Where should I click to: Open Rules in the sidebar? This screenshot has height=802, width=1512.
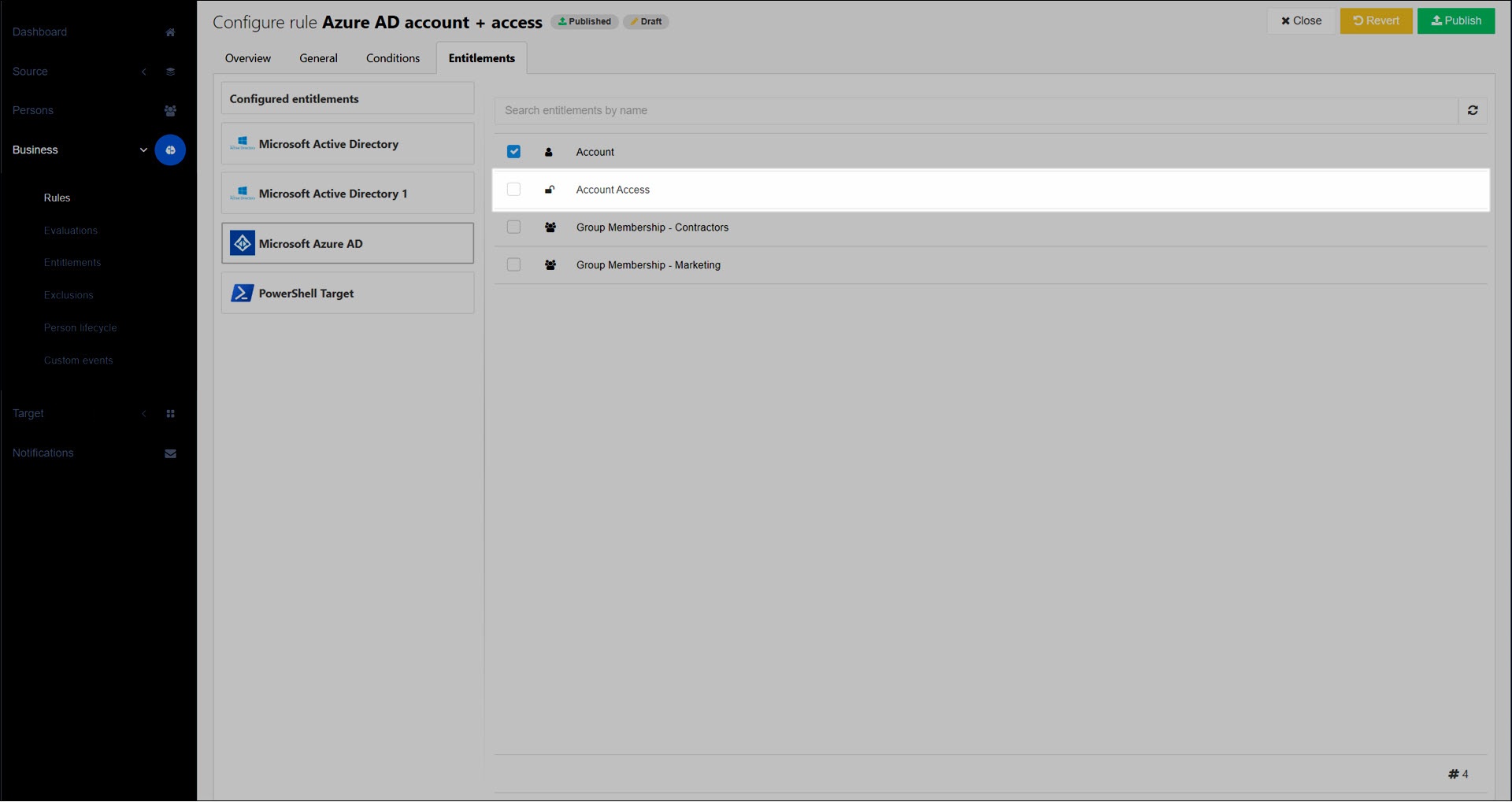pos(57,198)
